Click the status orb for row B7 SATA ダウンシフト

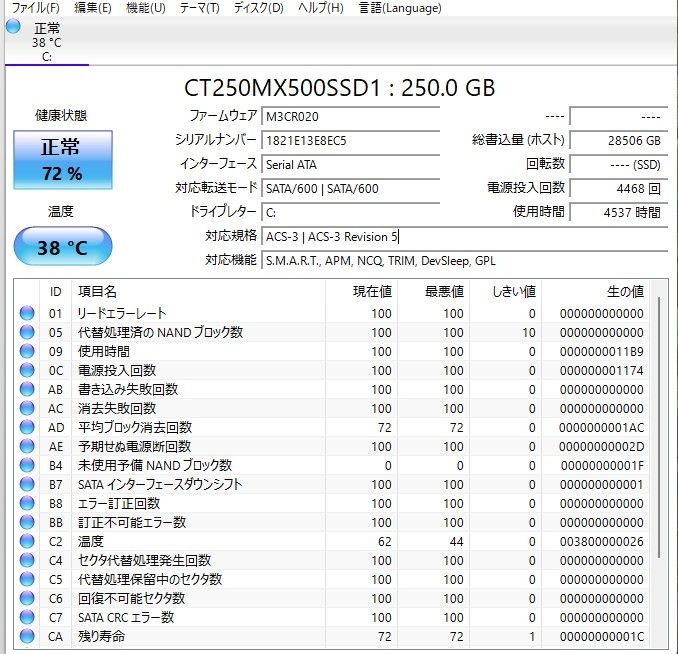pos(27,484)
